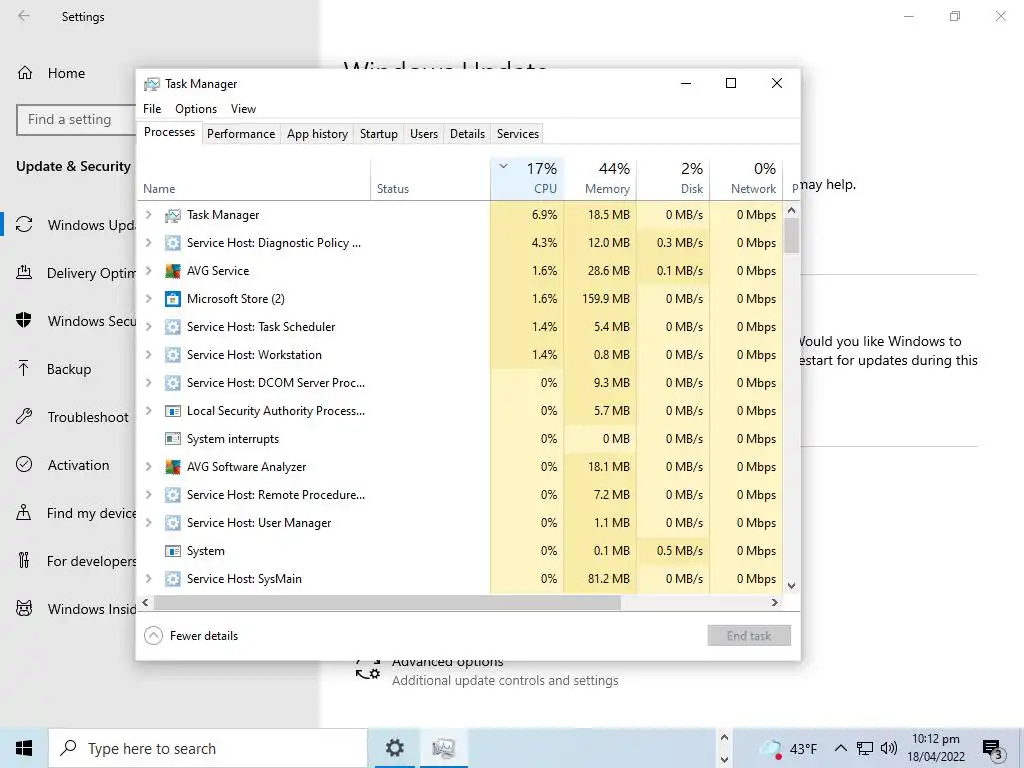Click the Service Host: SysMain gear icon
Screen dimensions: 1024x768
(172, 579)
